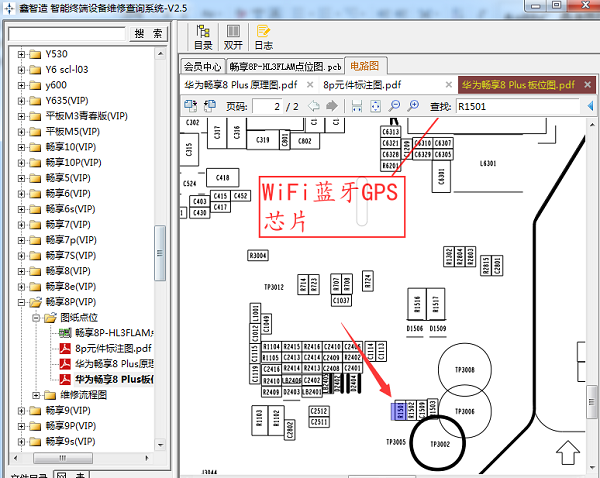Click the first page-layout icon before 页码
Screen dimensions: 600x478
191,106
